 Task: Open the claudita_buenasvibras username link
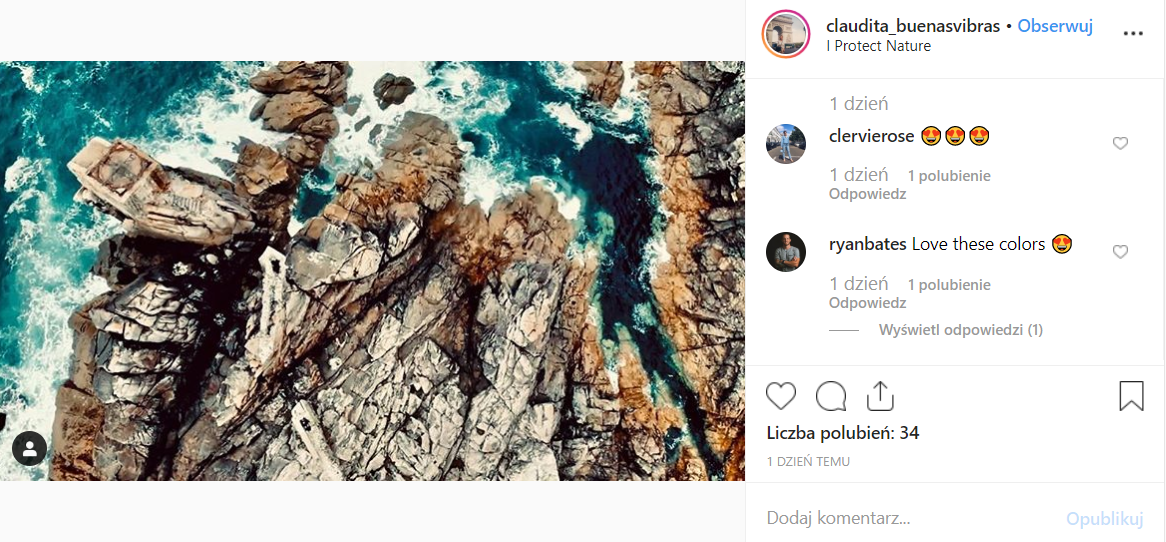(913, 26)
